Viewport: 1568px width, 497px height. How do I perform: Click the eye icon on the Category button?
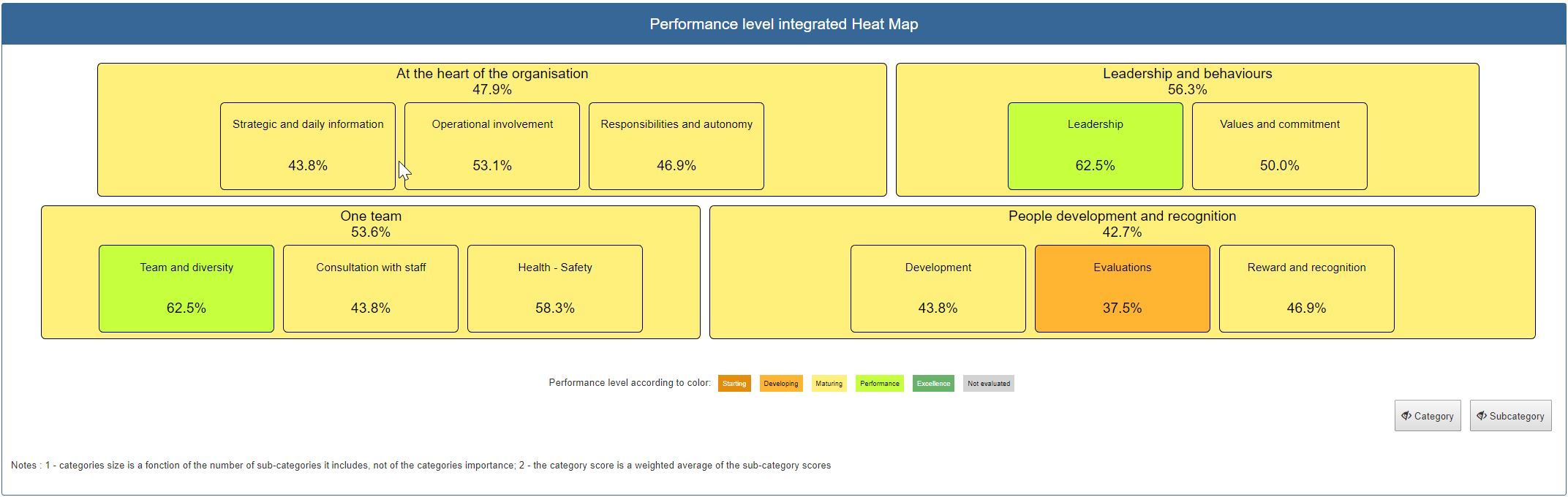[1407, 416]
